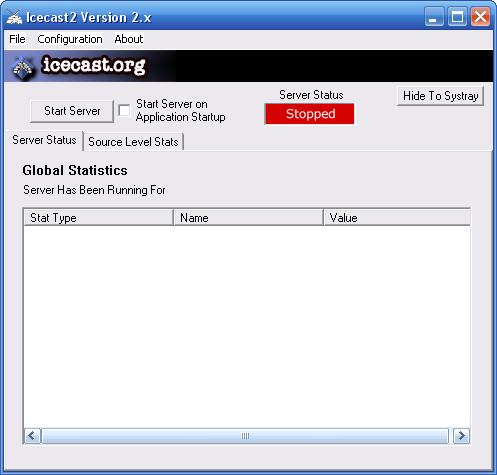497x475 pixels.
Task: Click the Stat Type column header
Action: point(99,218)
